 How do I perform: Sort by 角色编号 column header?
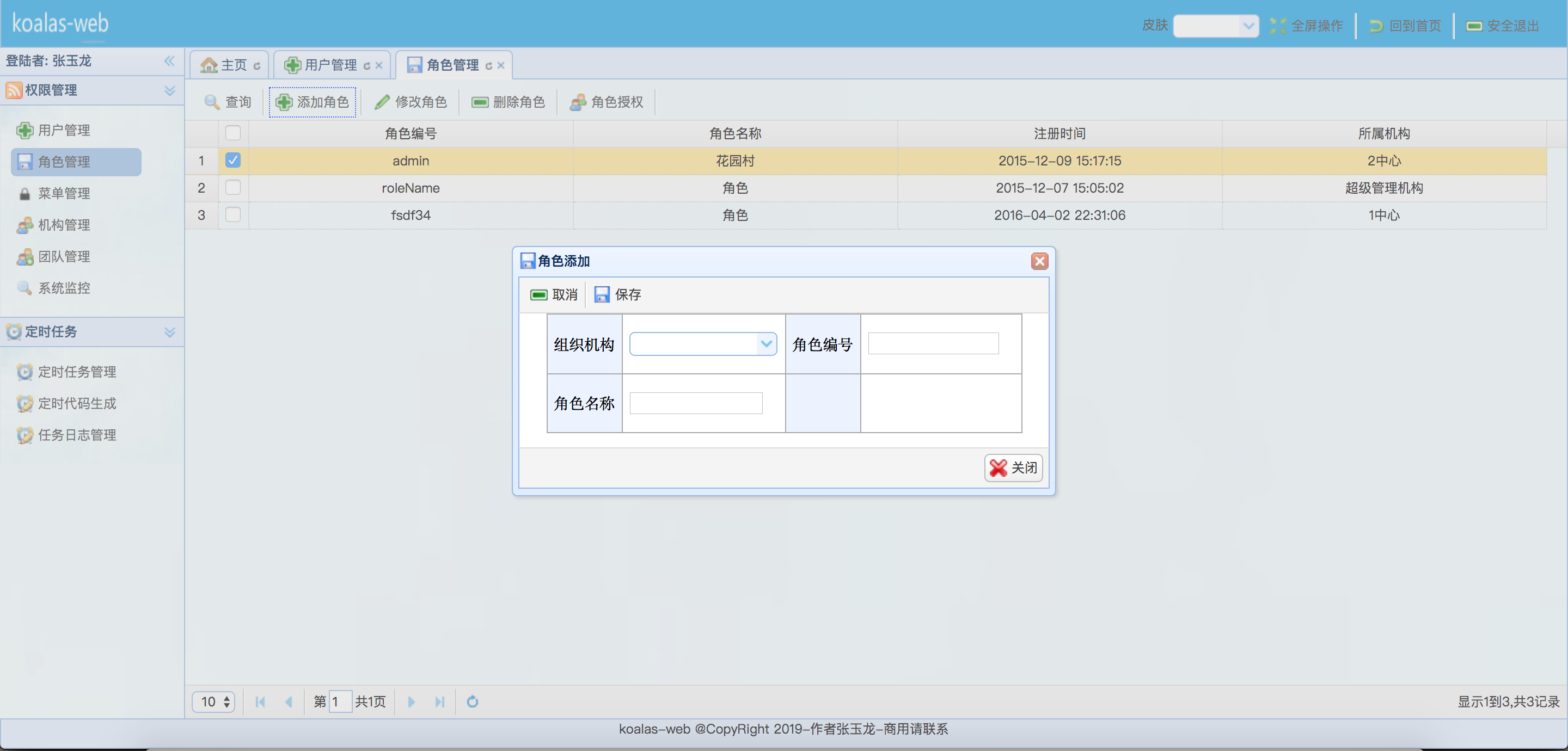tap(411, 133)
